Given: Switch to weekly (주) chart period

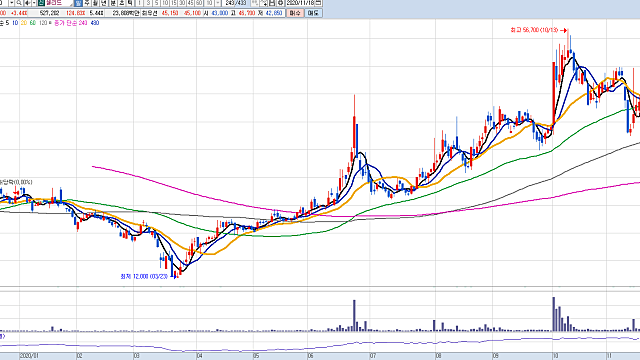Looking at the screenshot, I should pos(87,3).
